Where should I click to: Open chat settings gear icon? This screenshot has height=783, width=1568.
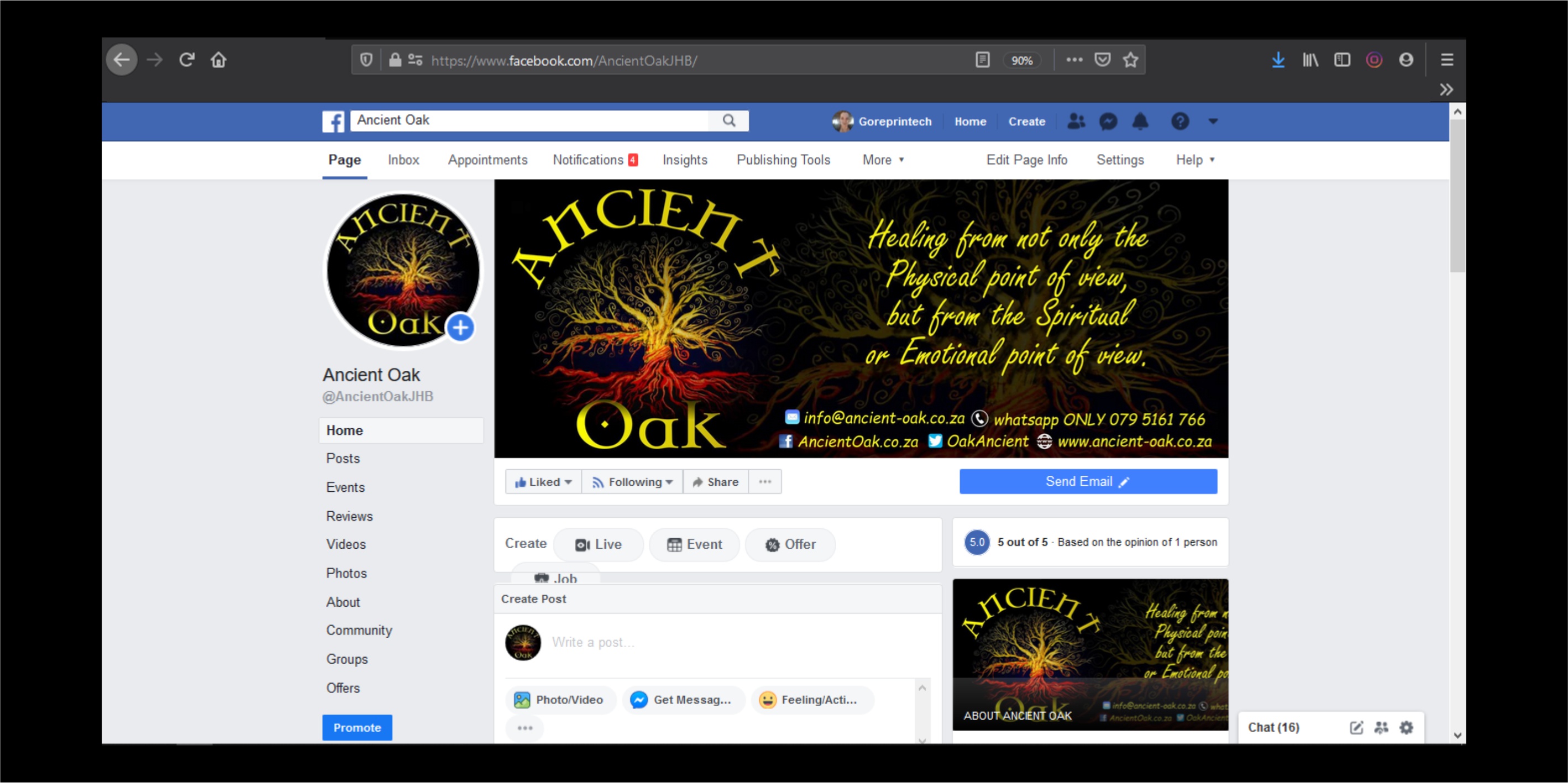[1406, 728]
